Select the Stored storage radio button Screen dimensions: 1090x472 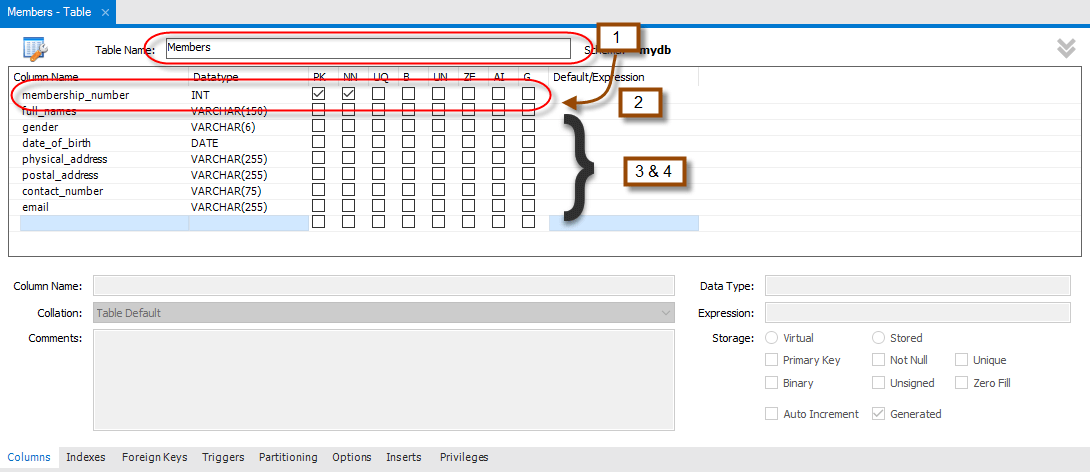click(x=879, y=338)
